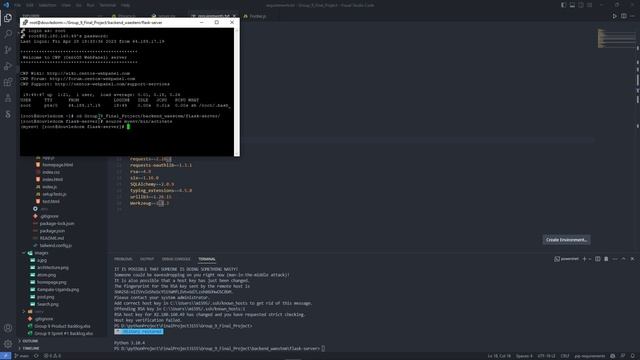The image size is (640, 360).
Task: Open Group 9 Sprint #1 Backlog.xlsx file
Action: 63,333
